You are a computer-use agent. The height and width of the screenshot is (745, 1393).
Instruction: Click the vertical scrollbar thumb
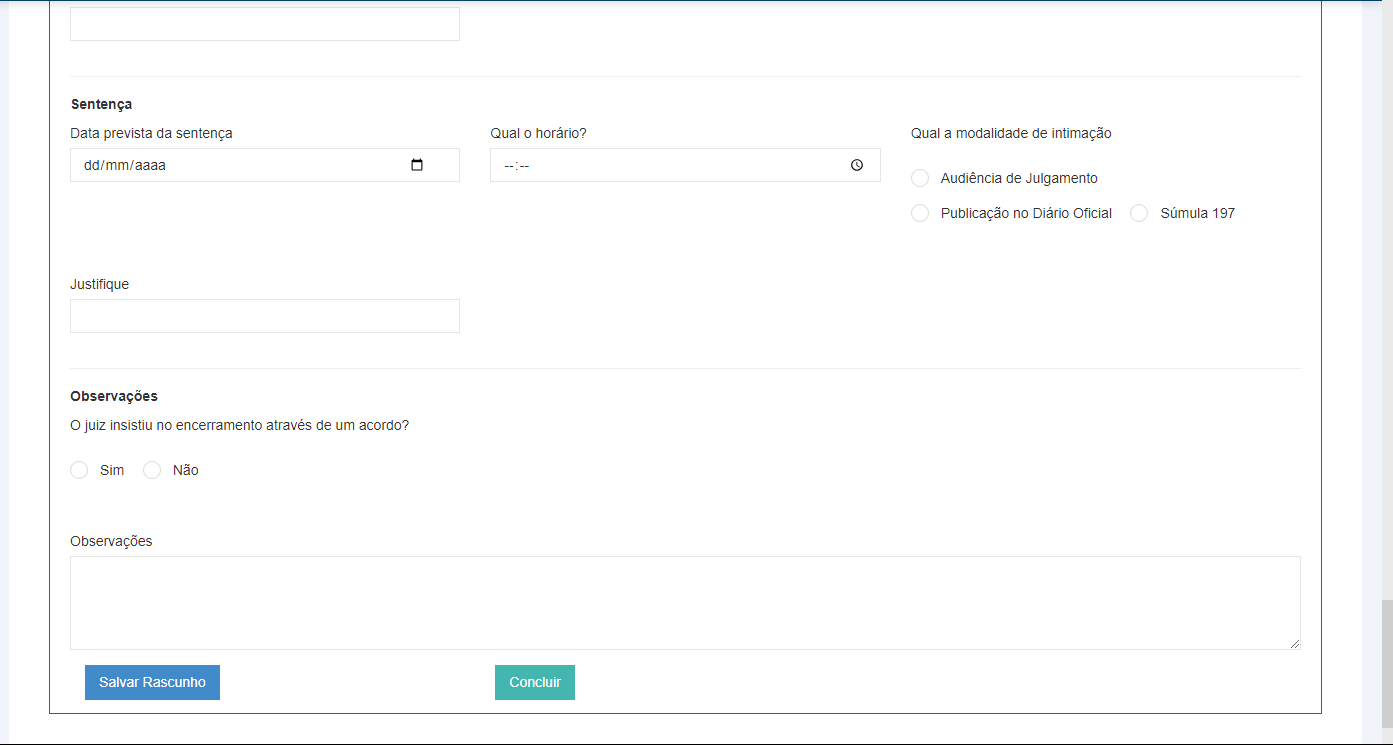(x=1387, y=665)
